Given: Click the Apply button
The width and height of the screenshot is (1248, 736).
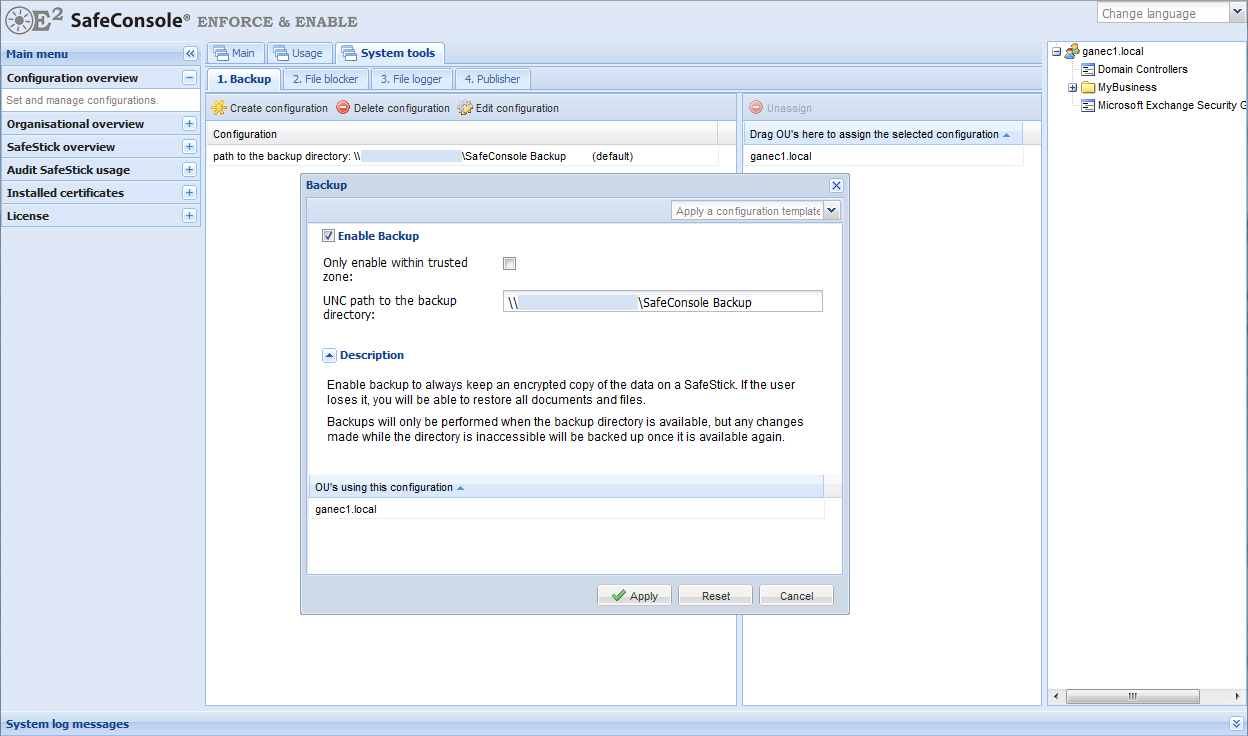Looking at the screenshot, I should (x=634, y=596).
